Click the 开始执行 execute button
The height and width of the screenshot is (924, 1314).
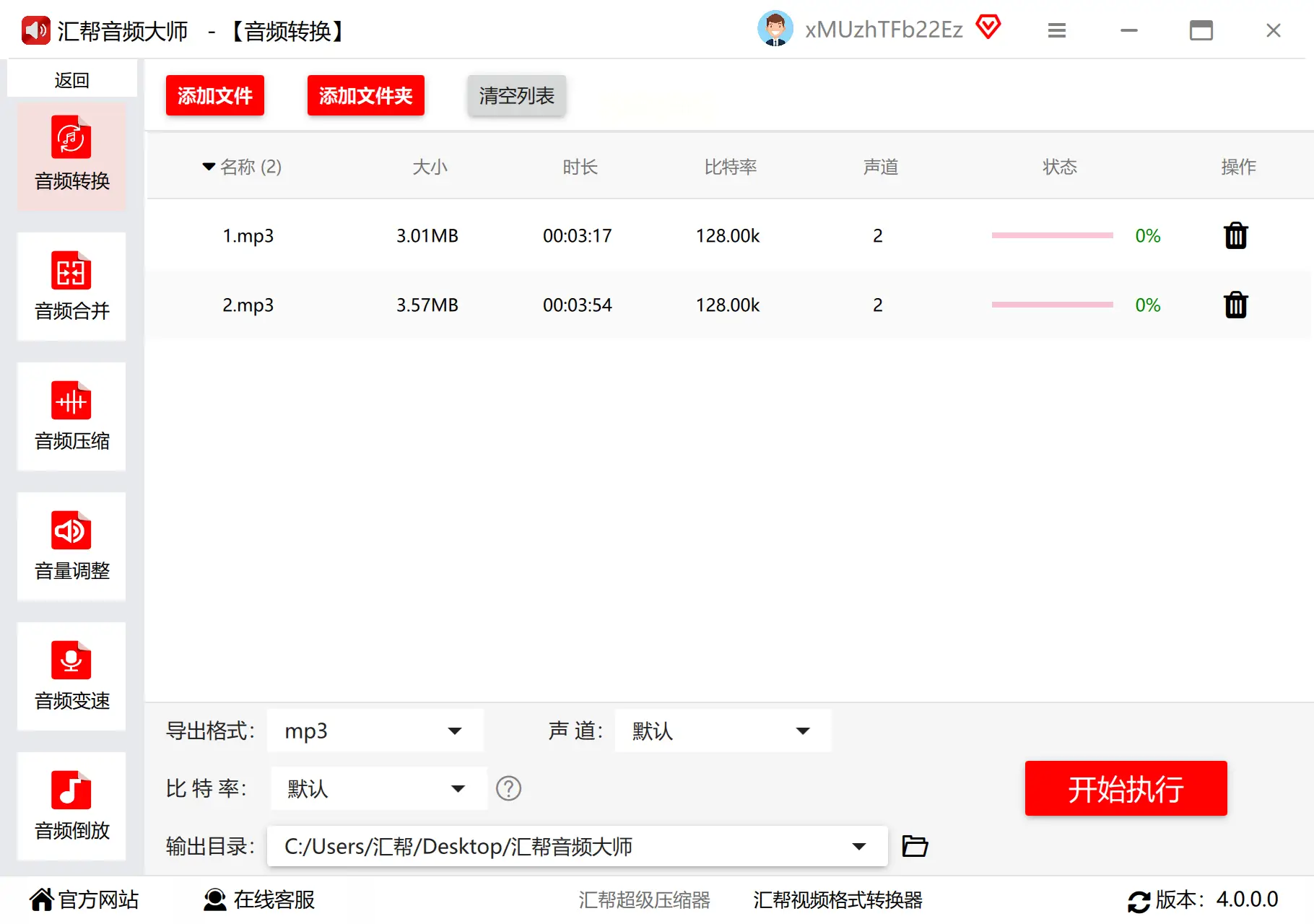[1125, 788]
